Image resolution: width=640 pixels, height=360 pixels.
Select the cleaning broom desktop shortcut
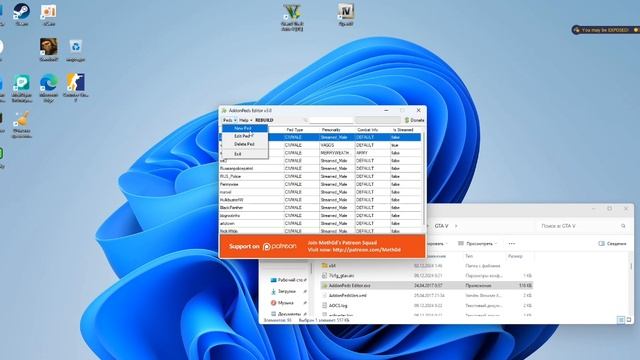tap(21, 124)
